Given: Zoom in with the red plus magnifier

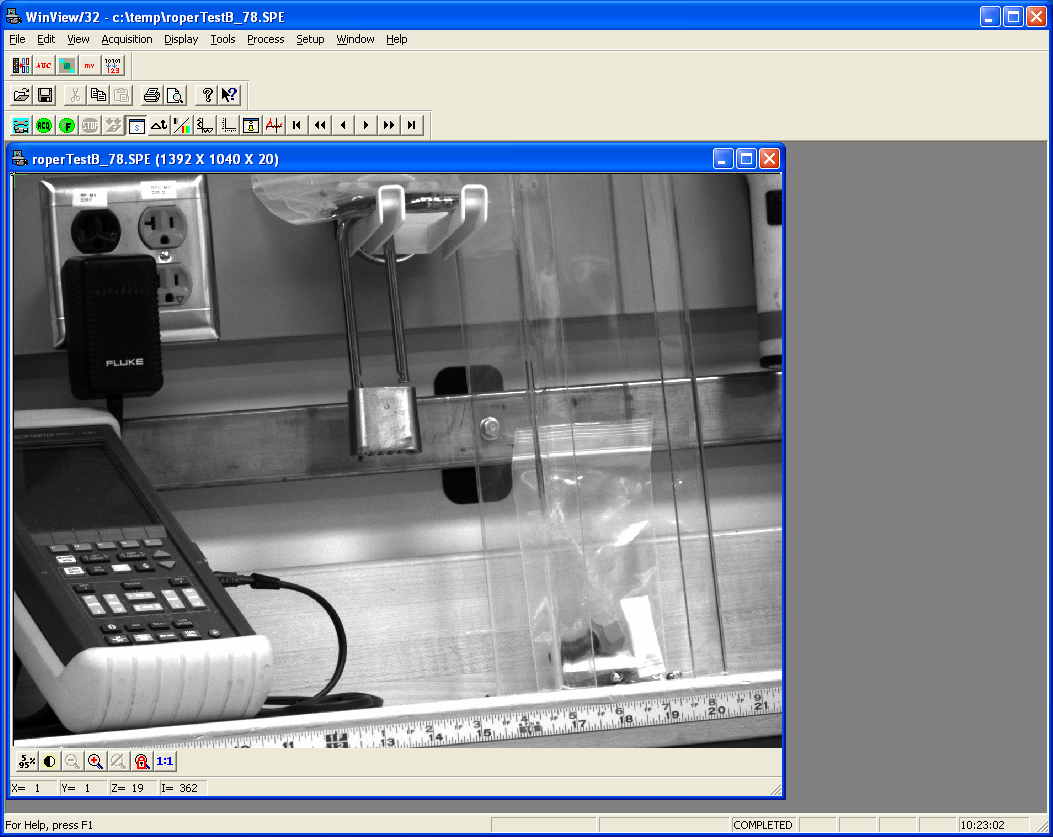Looking at the screenshot, I should tap(95, 761).
